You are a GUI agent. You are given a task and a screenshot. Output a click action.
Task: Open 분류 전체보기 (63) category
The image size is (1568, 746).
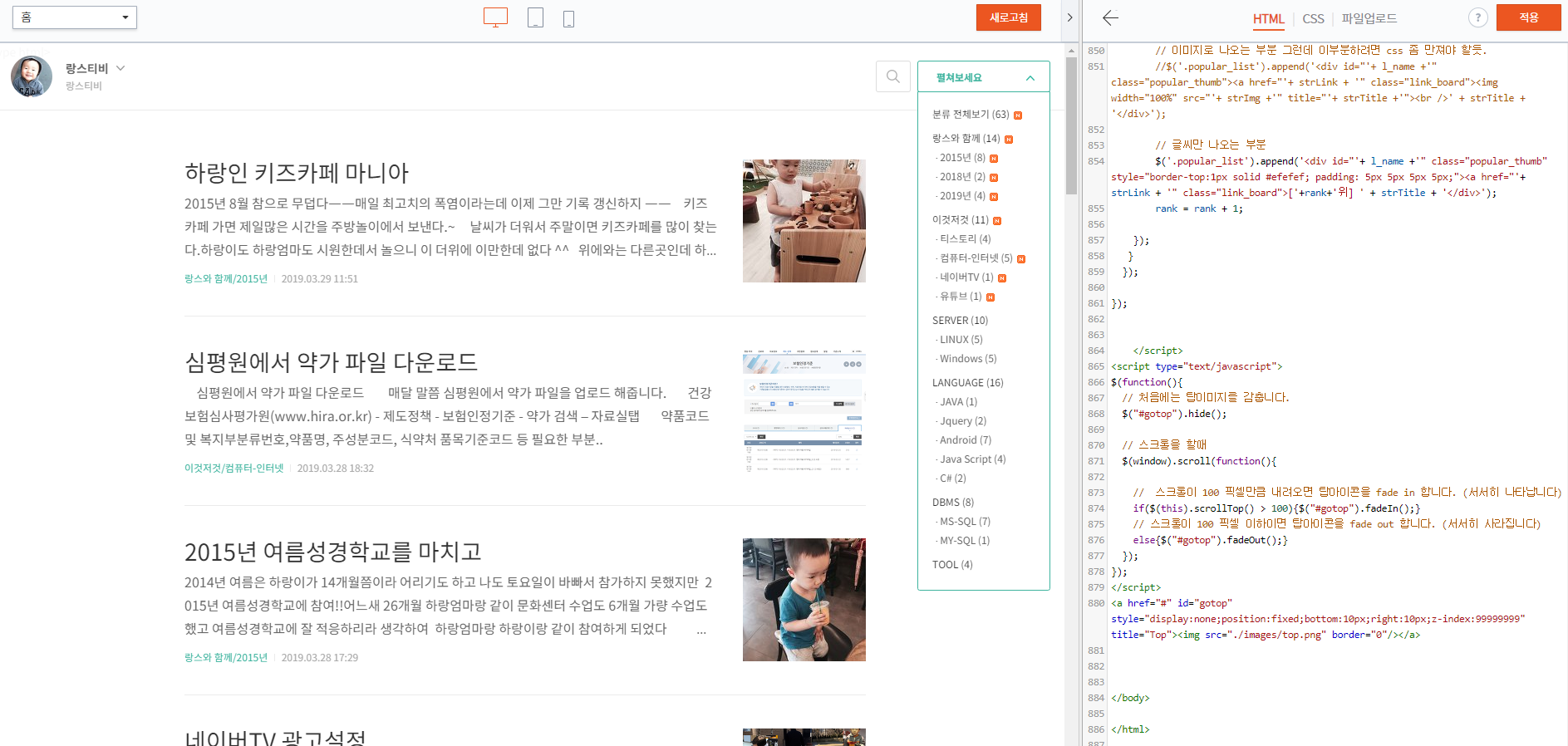(x=970, y=115)
